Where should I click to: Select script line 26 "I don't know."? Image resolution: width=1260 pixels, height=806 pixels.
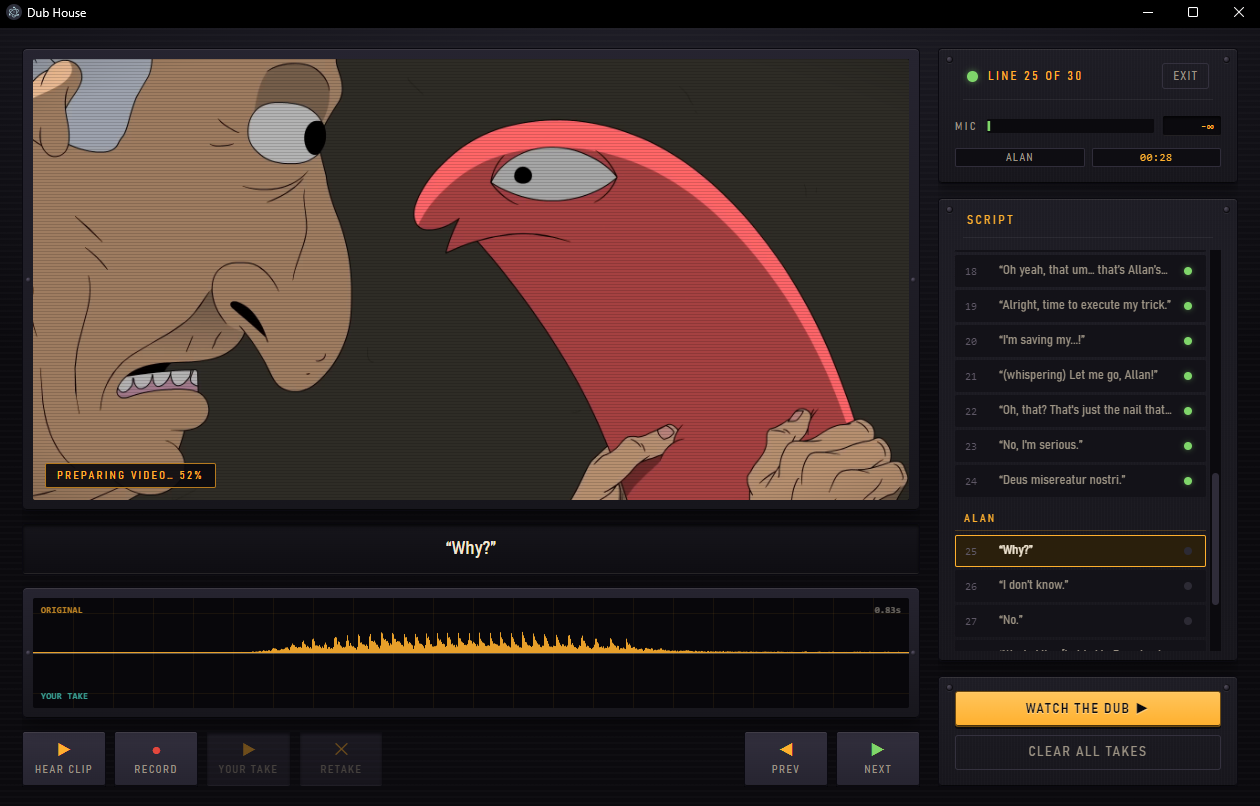(1080, 585)
